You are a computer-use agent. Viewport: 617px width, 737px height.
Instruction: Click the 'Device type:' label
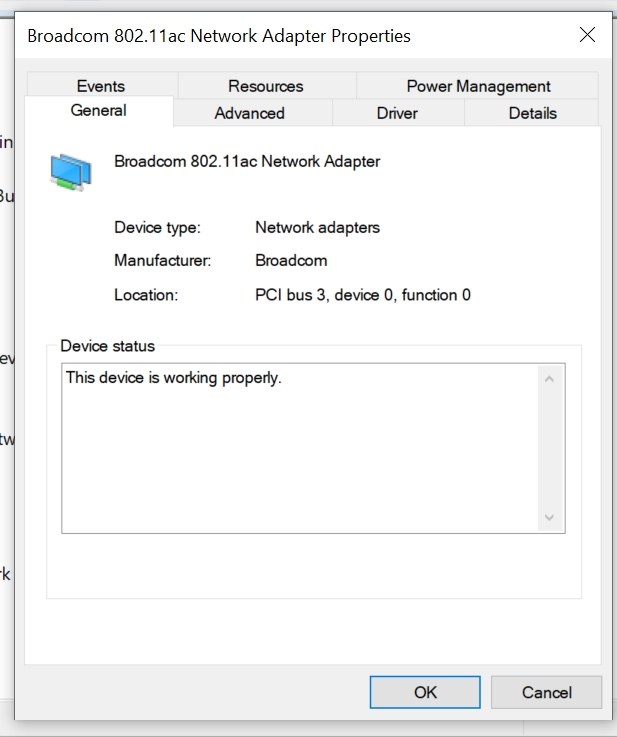pos(157,227)
